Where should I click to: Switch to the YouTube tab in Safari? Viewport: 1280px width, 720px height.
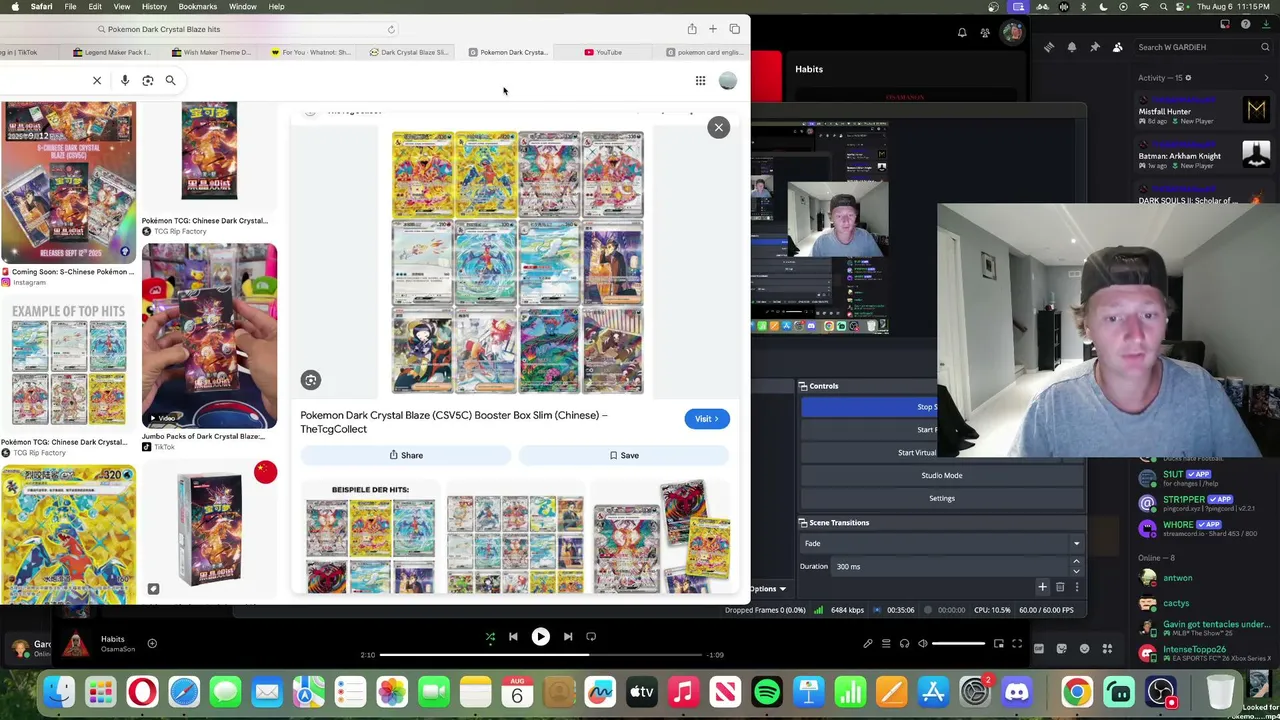pyautogui.click(x=603, y=52)
